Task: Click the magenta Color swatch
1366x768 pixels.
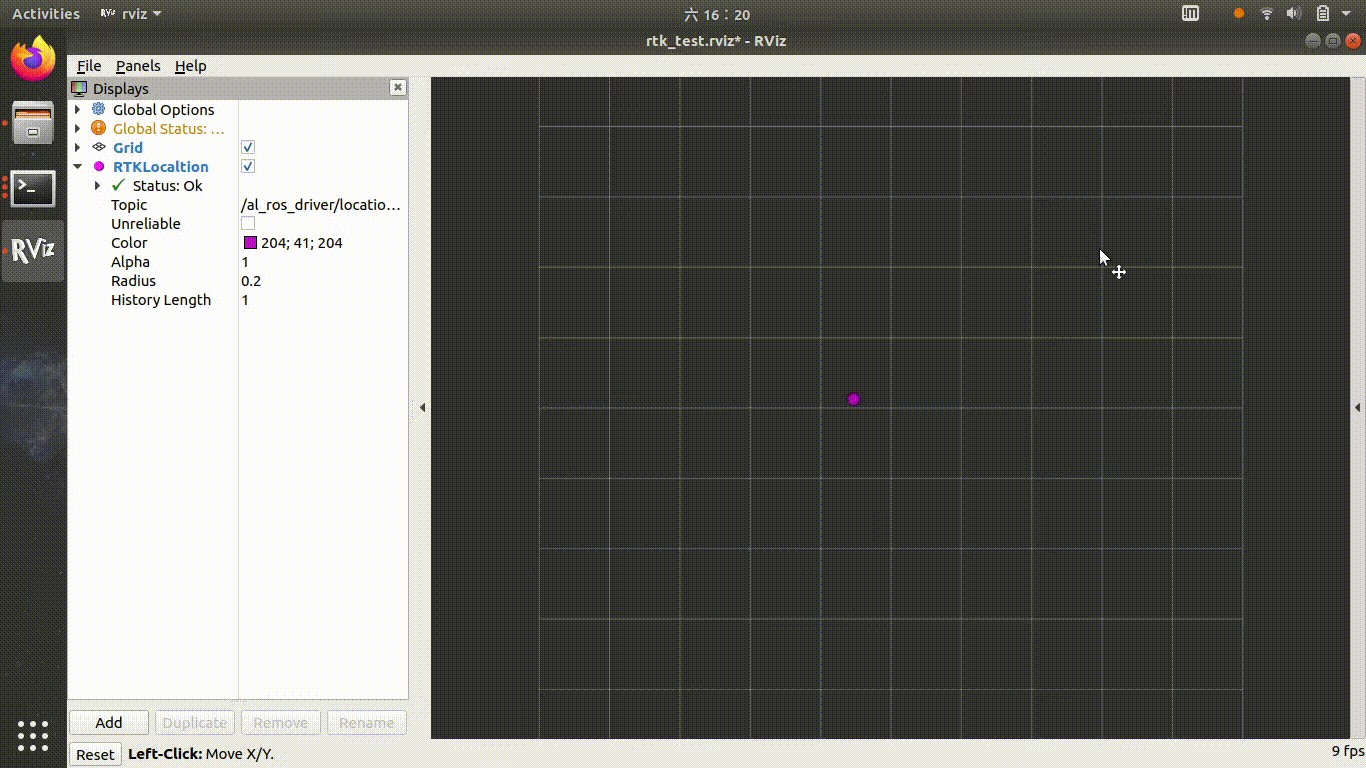Action: point(250,243)
